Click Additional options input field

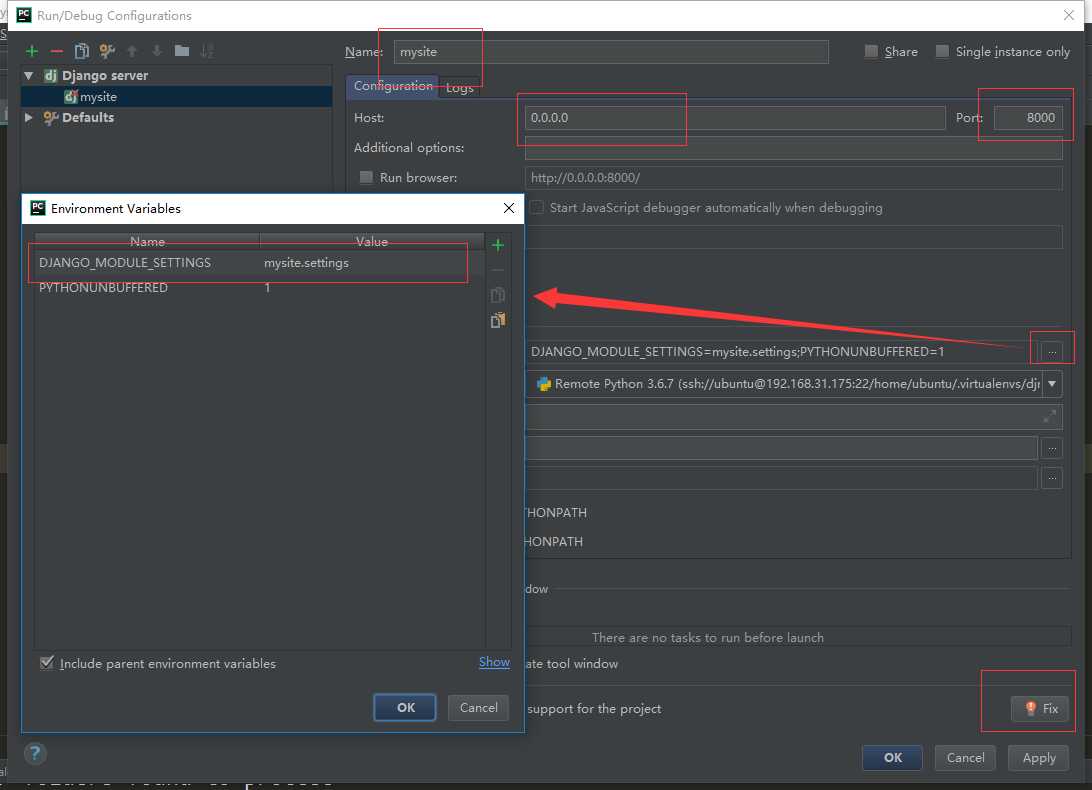pyautogui.click(x=793, y=148)
